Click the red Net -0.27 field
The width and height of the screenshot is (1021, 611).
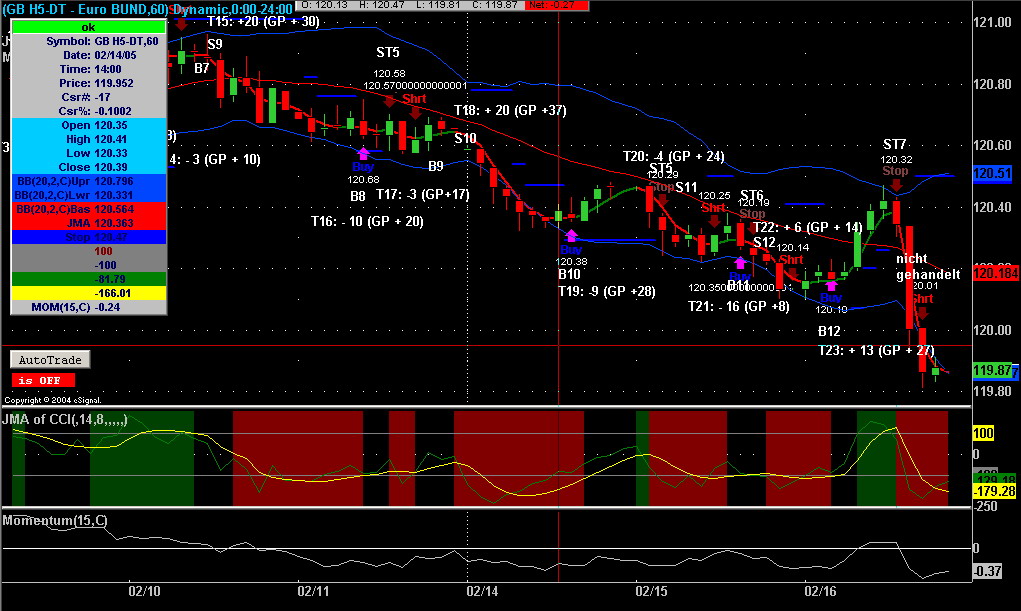557,5
